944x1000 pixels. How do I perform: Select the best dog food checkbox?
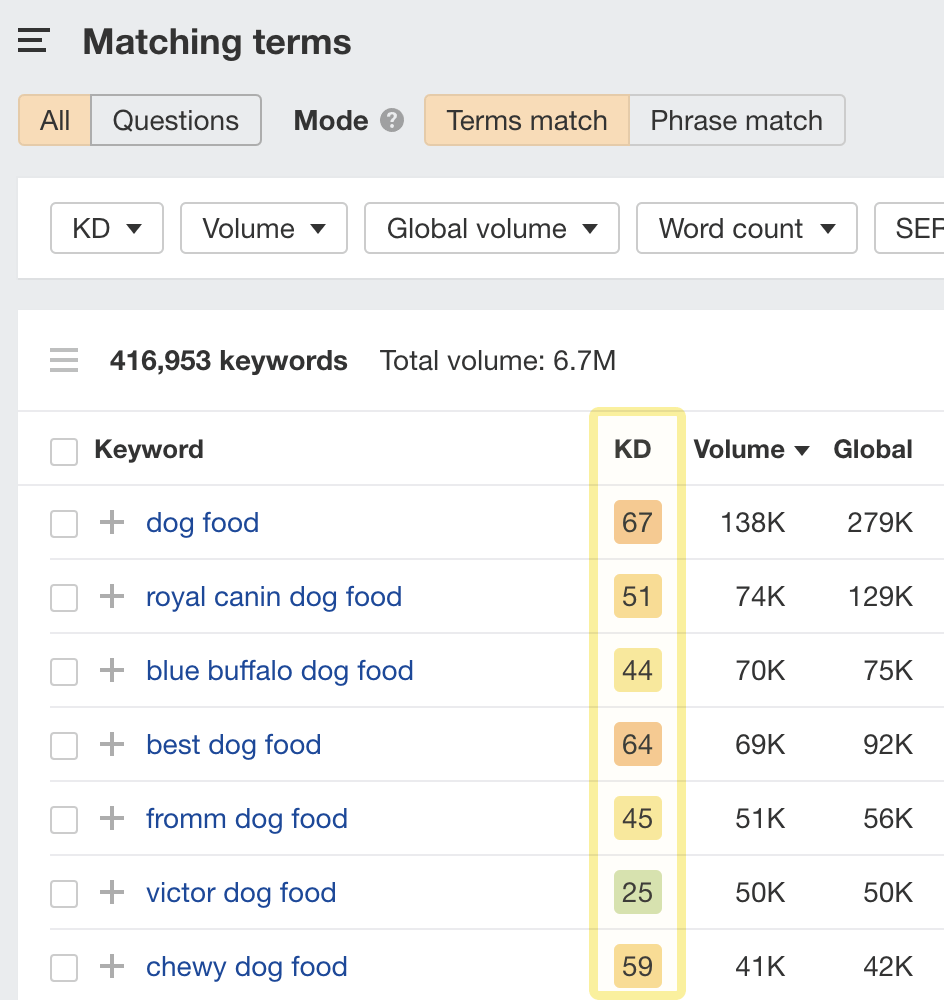(63, 745)
